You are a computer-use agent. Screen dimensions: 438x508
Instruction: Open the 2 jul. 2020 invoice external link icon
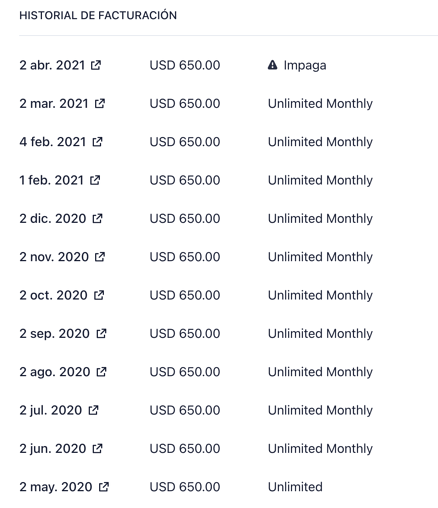(x=93, y=410)
